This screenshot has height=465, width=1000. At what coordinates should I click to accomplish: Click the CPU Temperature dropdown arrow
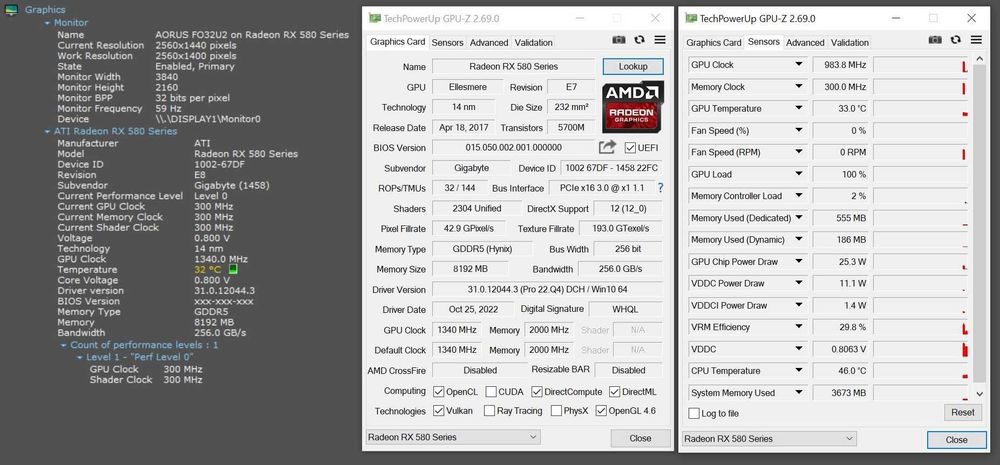[x=798, y=371]
